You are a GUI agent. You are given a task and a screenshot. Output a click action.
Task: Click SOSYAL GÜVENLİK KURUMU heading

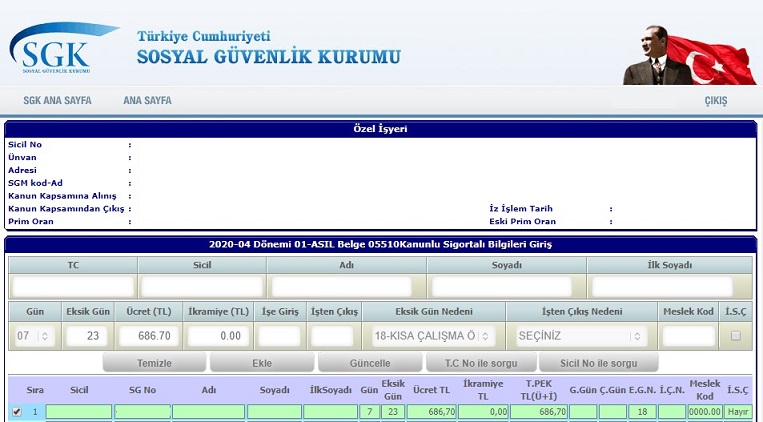[269, 57]
